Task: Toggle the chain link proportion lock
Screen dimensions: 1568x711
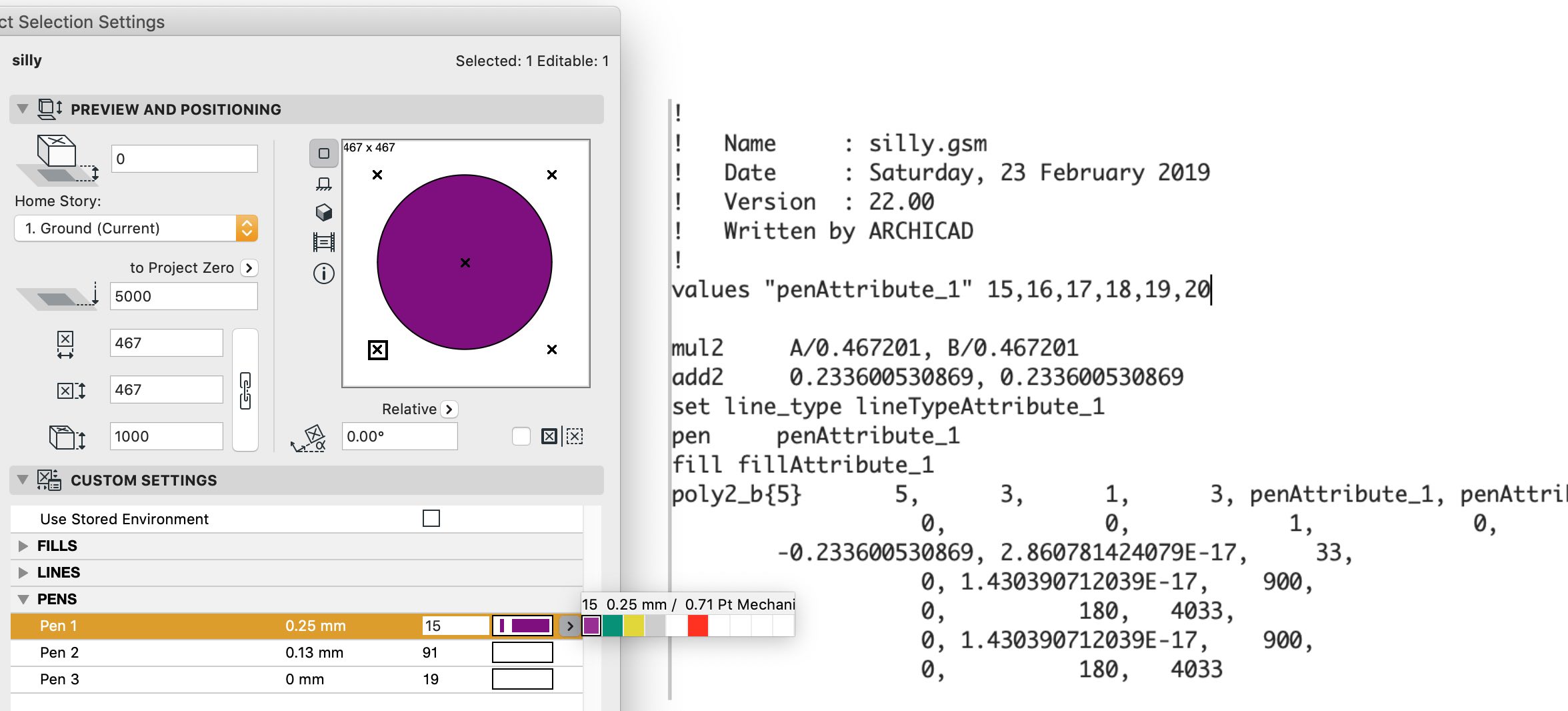Action: click(x=245, y=390)
